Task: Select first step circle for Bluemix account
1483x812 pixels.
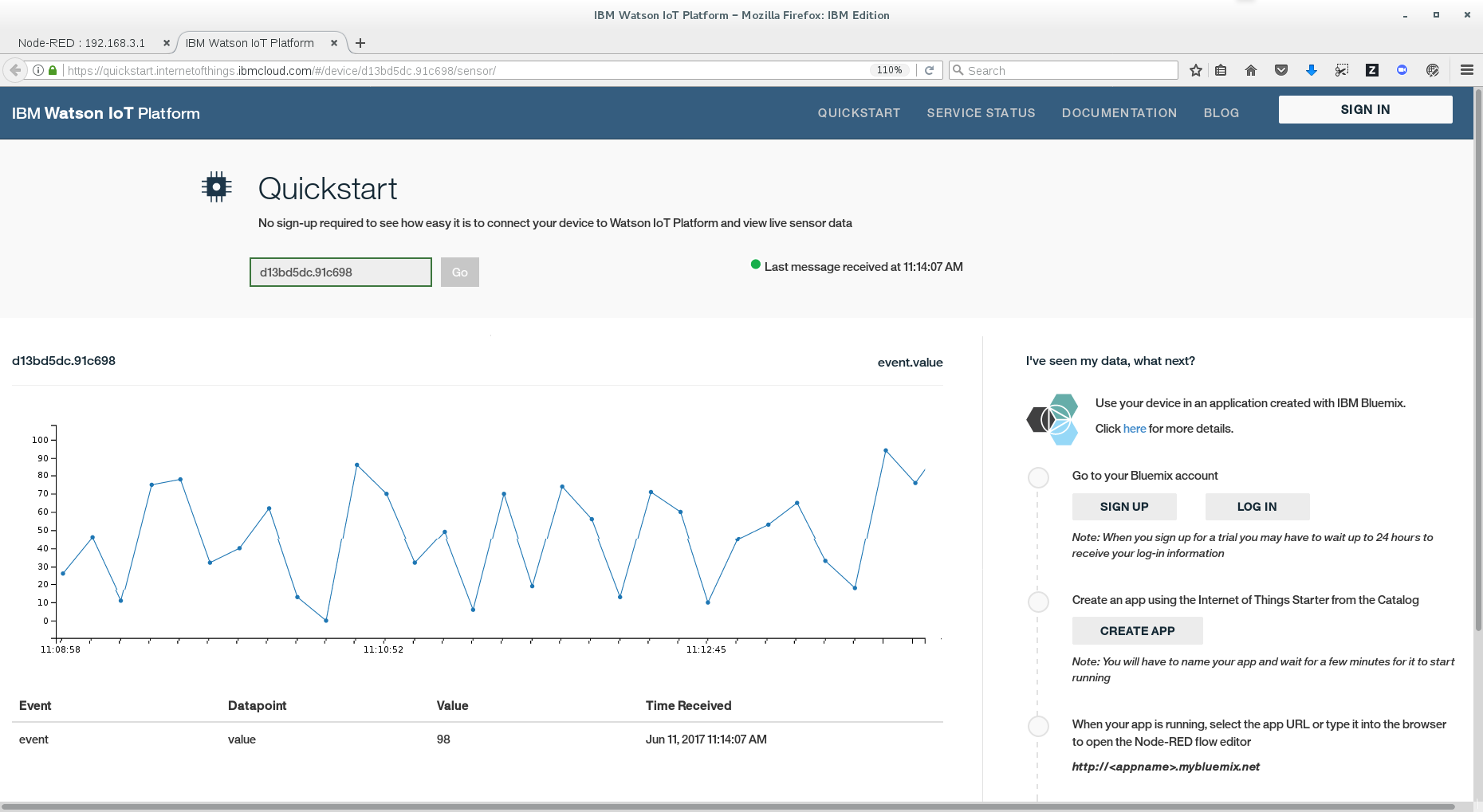Action: point(1038,477)
